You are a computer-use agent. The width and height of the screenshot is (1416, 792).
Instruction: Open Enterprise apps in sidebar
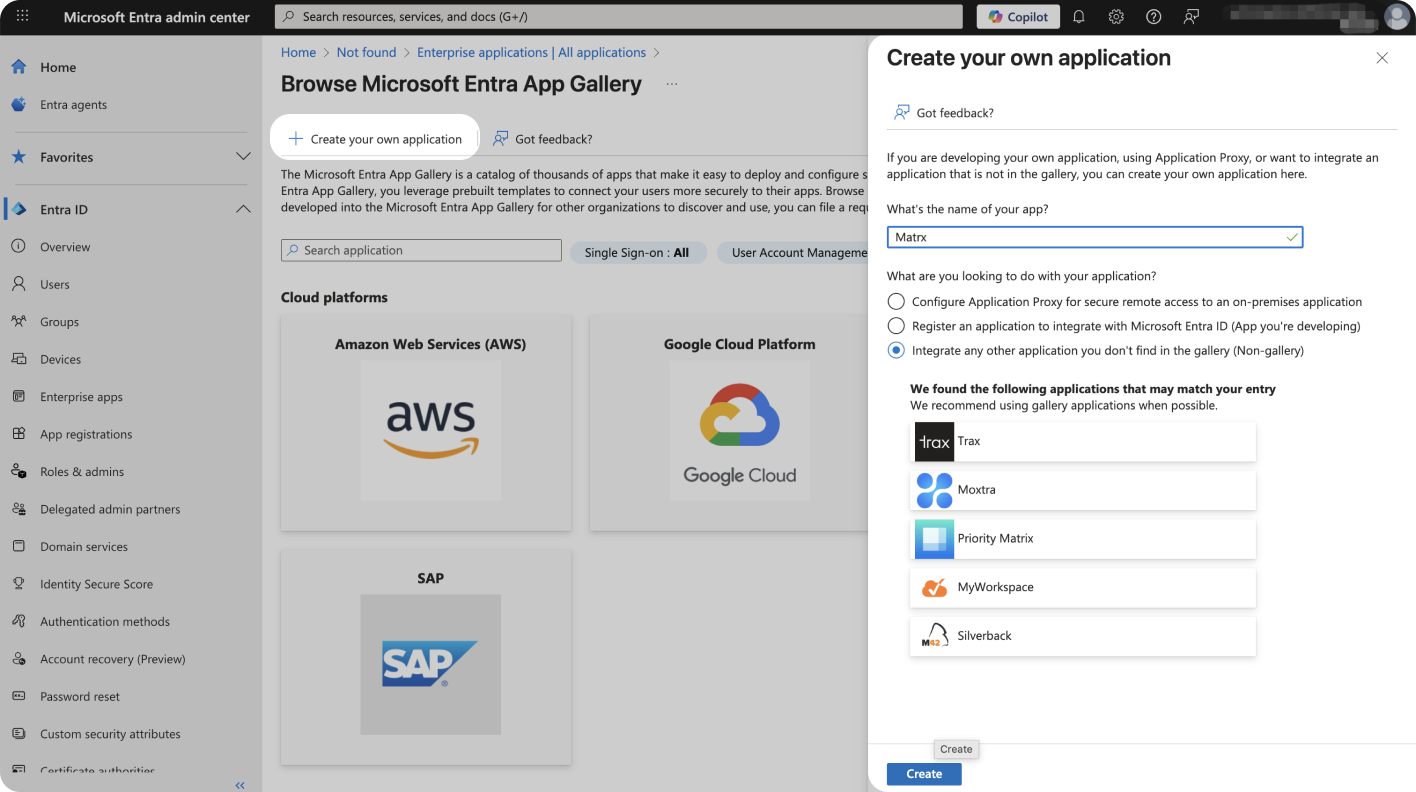[x=81, y=397]
